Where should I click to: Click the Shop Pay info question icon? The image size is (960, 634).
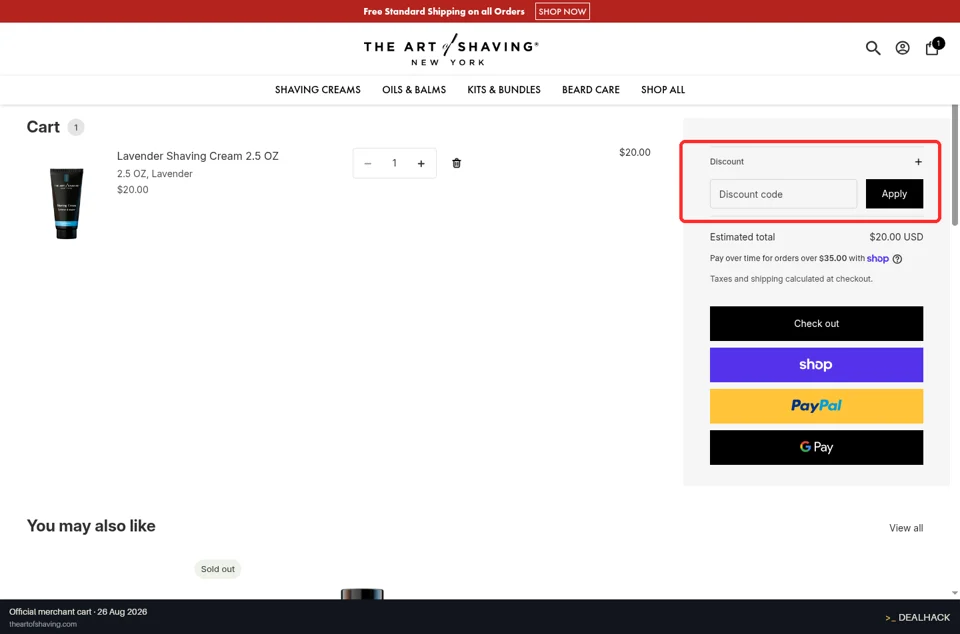[x=898, y=259]
